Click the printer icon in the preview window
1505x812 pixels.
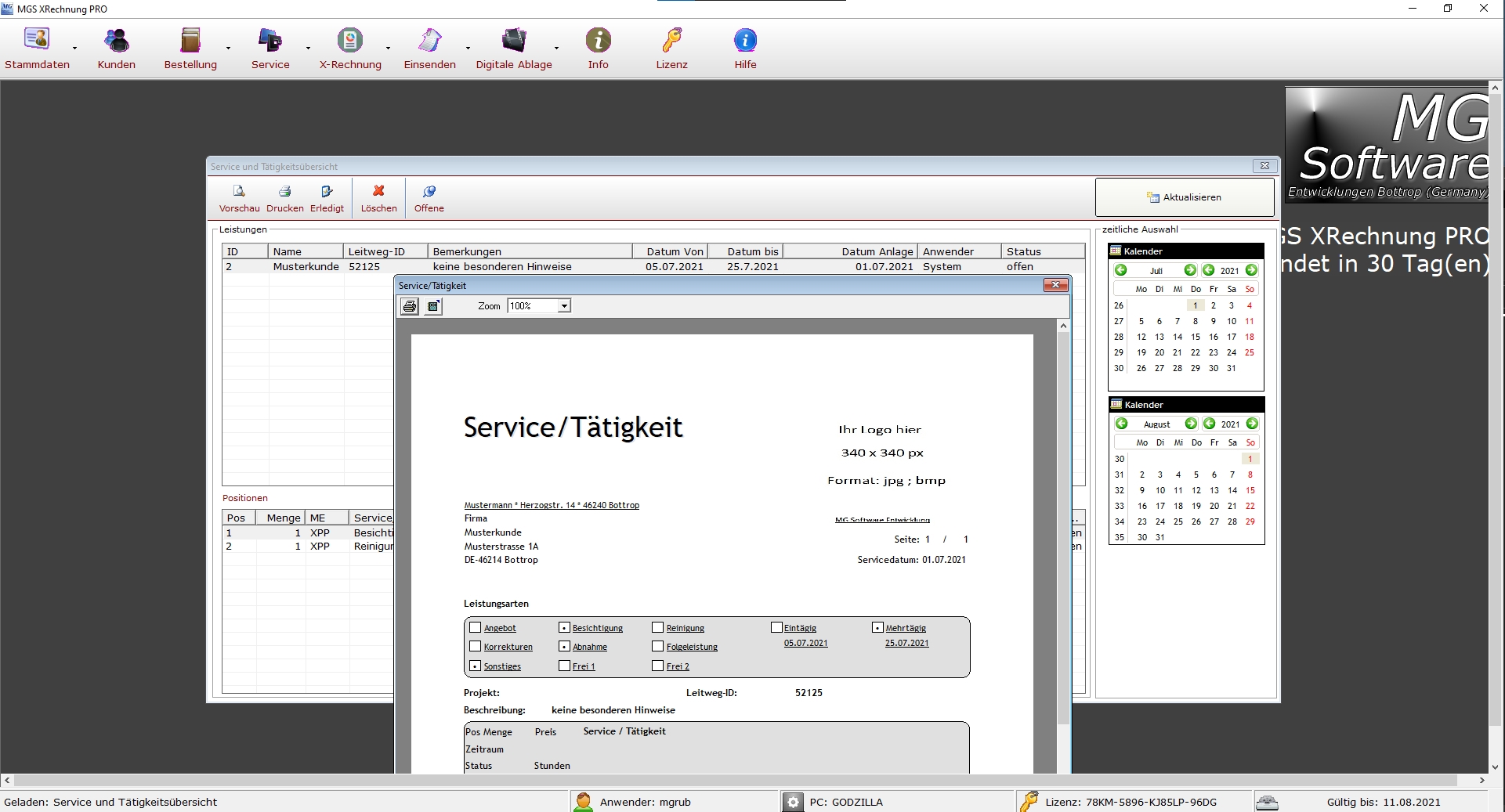pos(410,306)
